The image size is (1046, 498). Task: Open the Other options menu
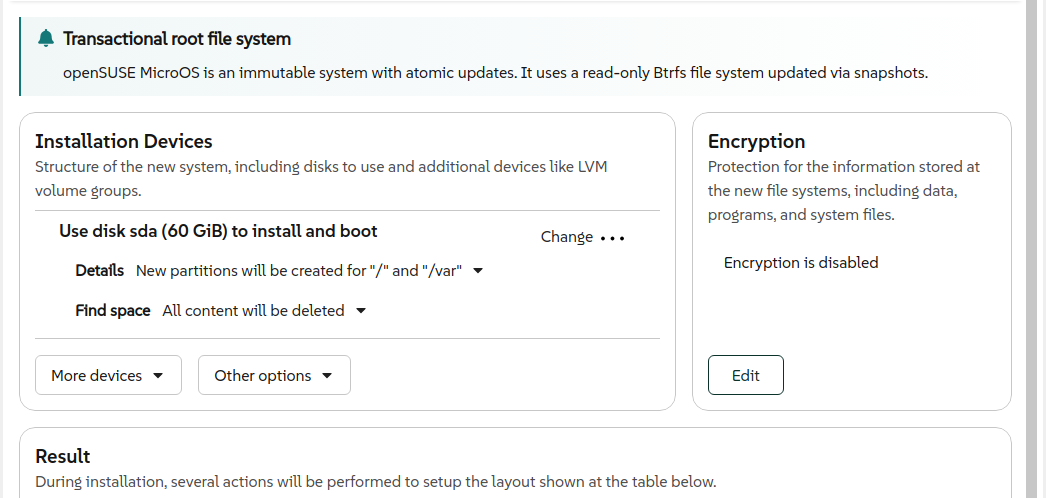[274, 375]
